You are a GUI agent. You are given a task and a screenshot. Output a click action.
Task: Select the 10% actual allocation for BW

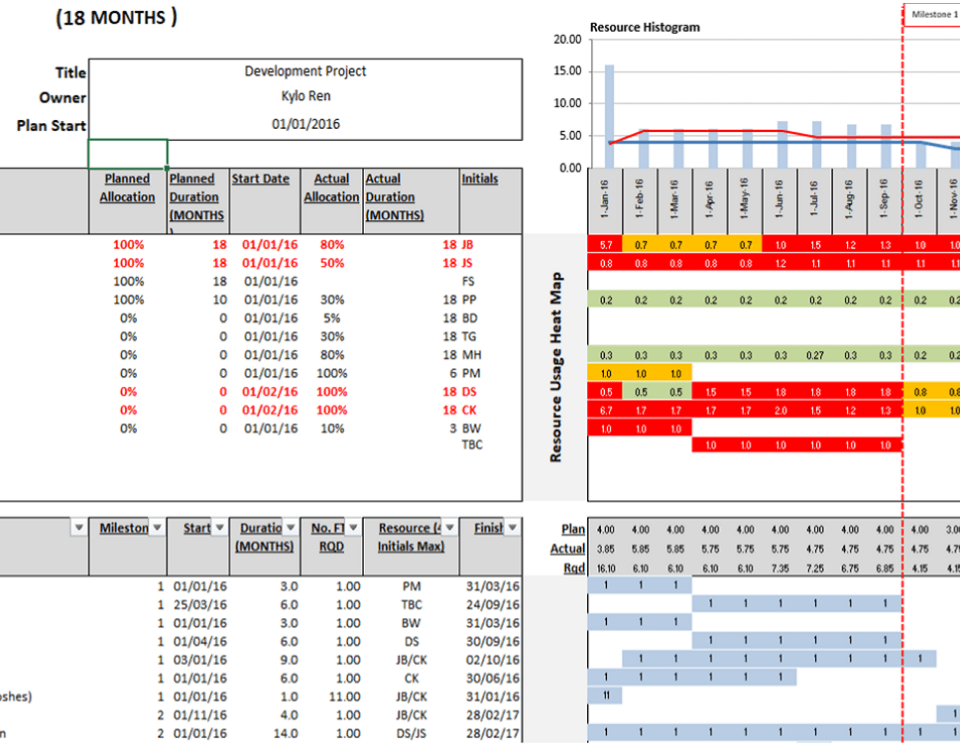click(332, 429)
